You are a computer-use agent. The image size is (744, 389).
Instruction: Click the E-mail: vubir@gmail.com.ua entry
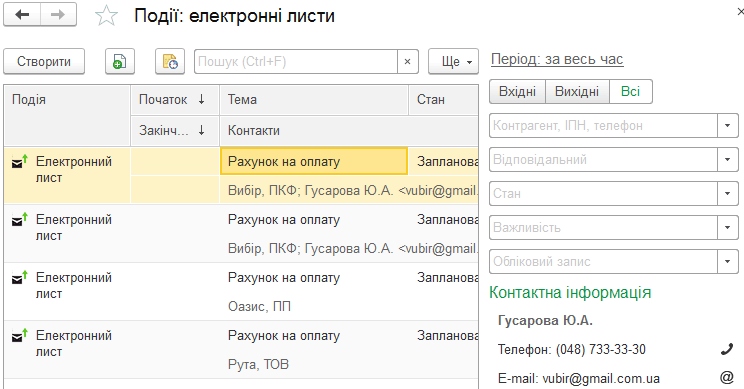click(x=579, y=379)
